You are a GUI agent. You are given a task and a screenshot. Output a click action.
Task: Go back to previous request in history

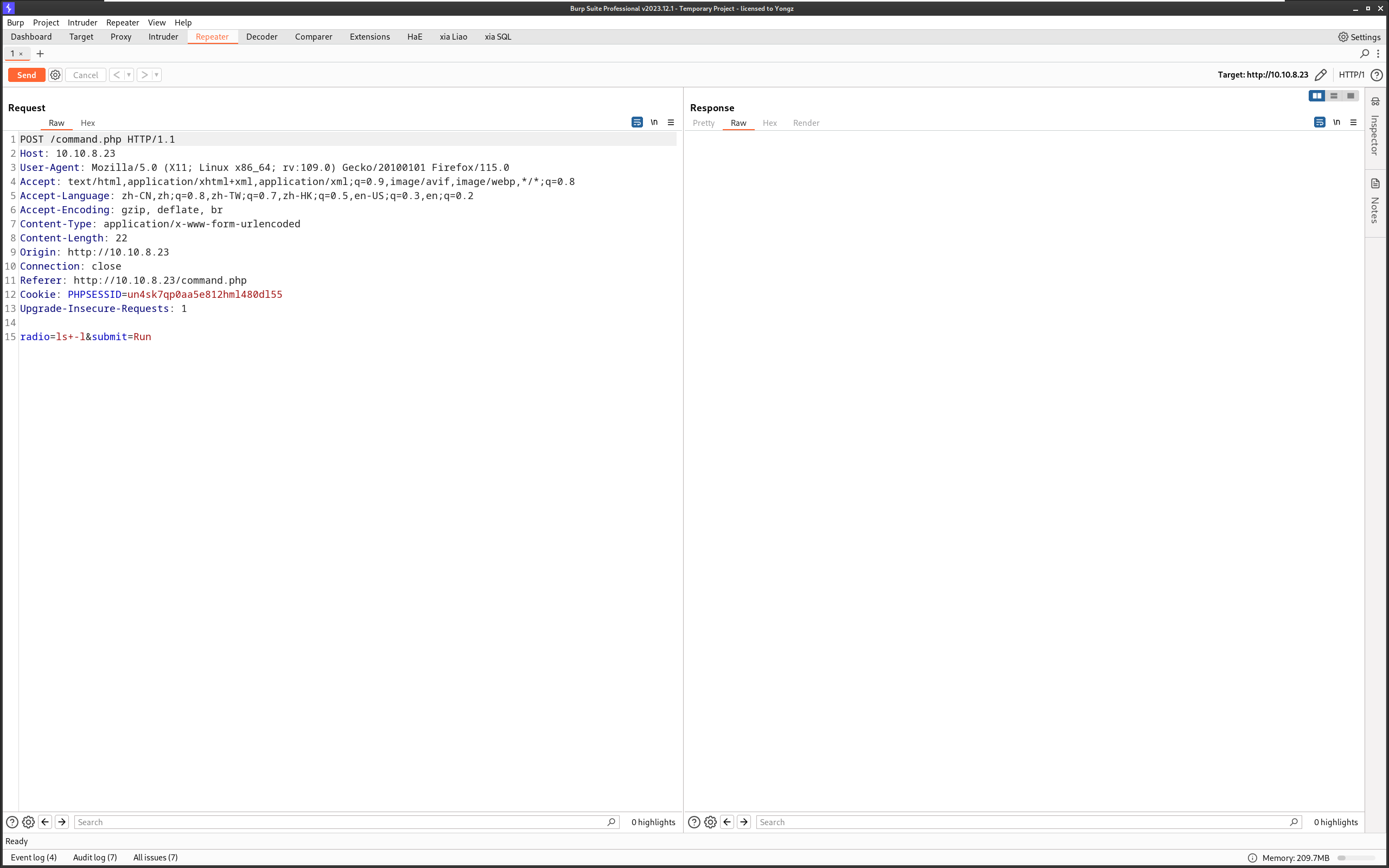coord(117,75)
